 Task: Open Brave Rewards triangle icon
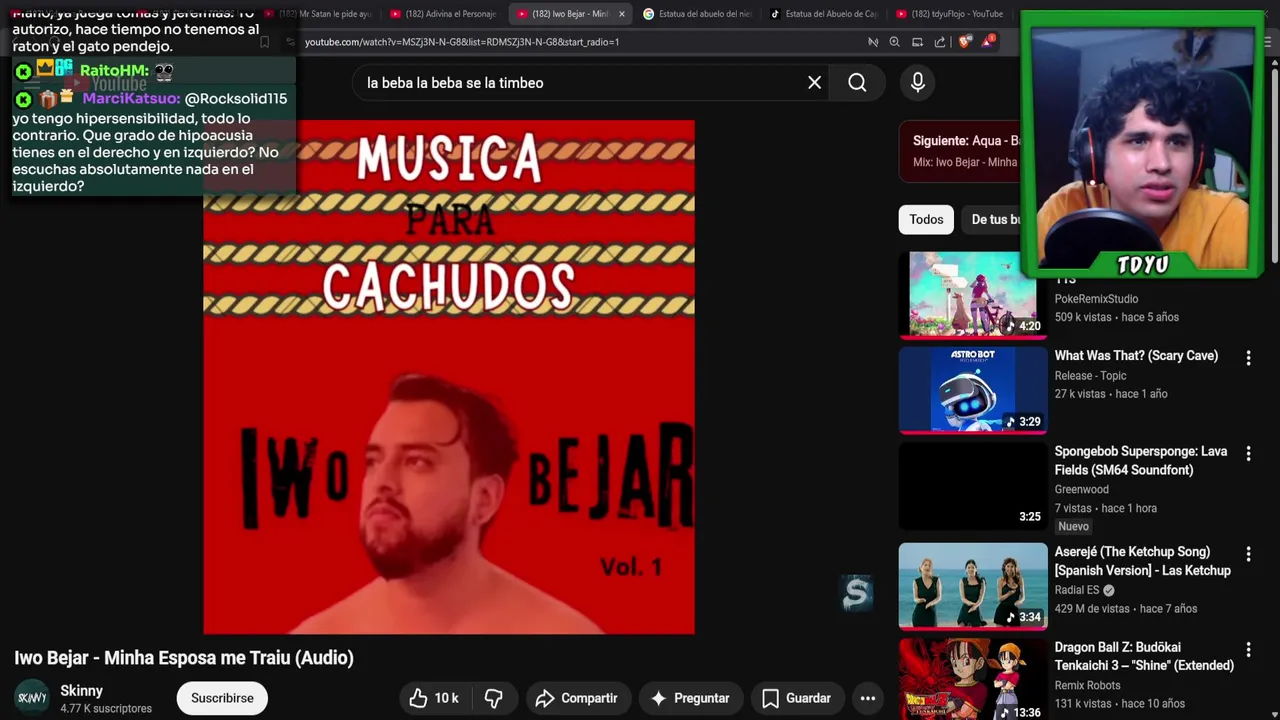pyautogui.click(x=988, y=41)
